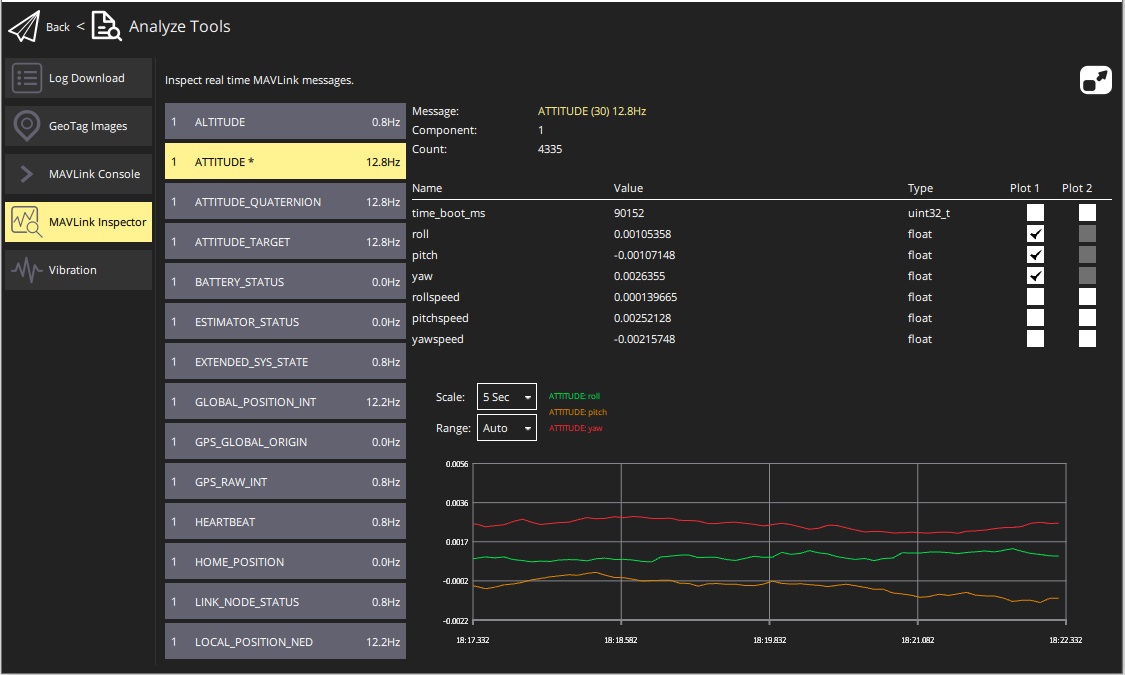Click the chart expand arrow icon

tap(1095, 78)
